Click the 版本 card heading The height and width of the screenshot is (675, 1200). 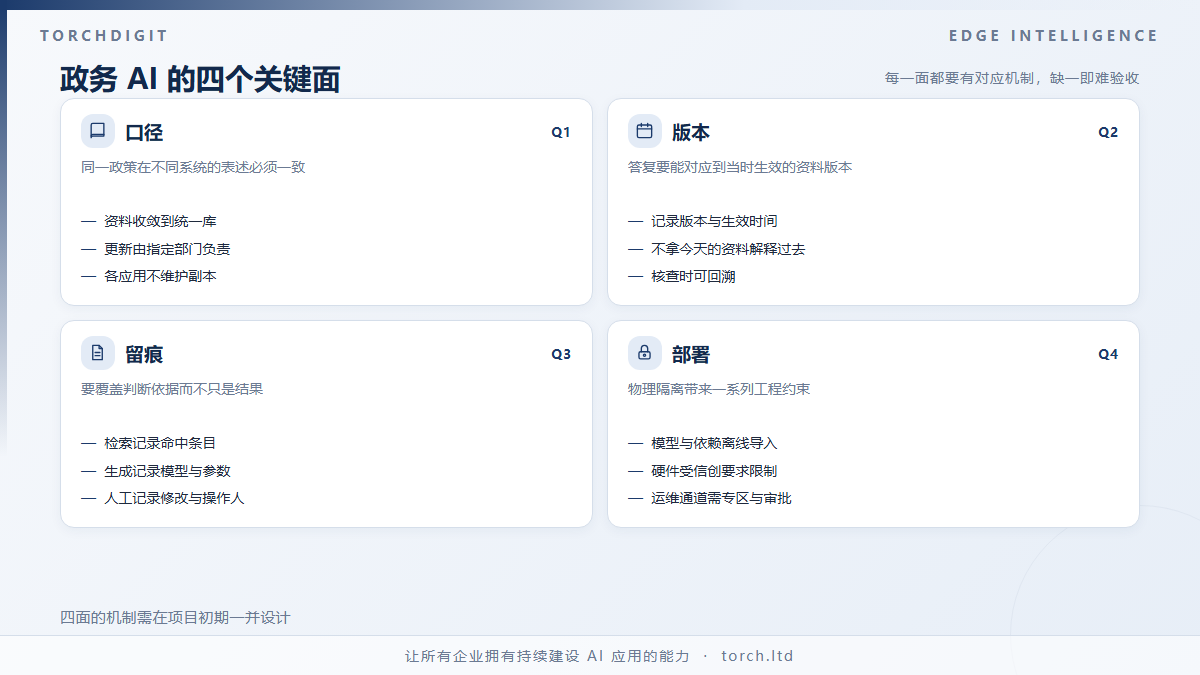(x=691, y=132)
